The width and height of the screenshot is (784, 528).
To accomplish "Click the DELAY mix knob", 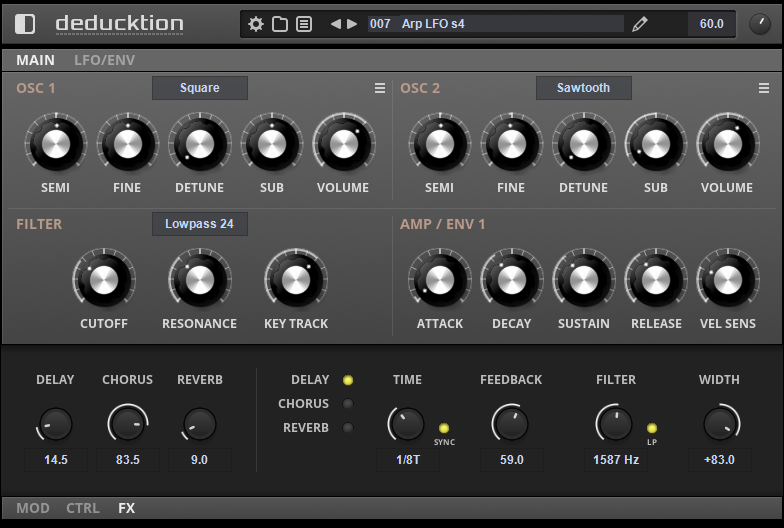I will pos(55,424).
